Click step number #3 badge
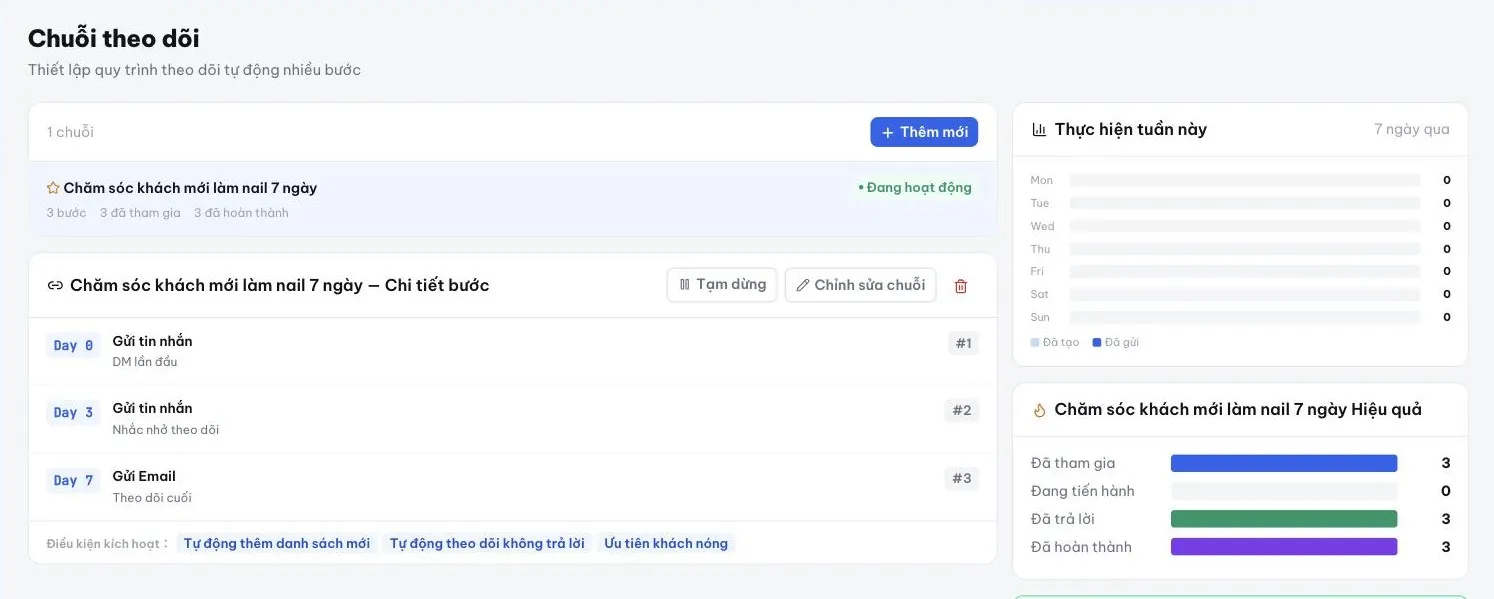 (x=962, y=479)
